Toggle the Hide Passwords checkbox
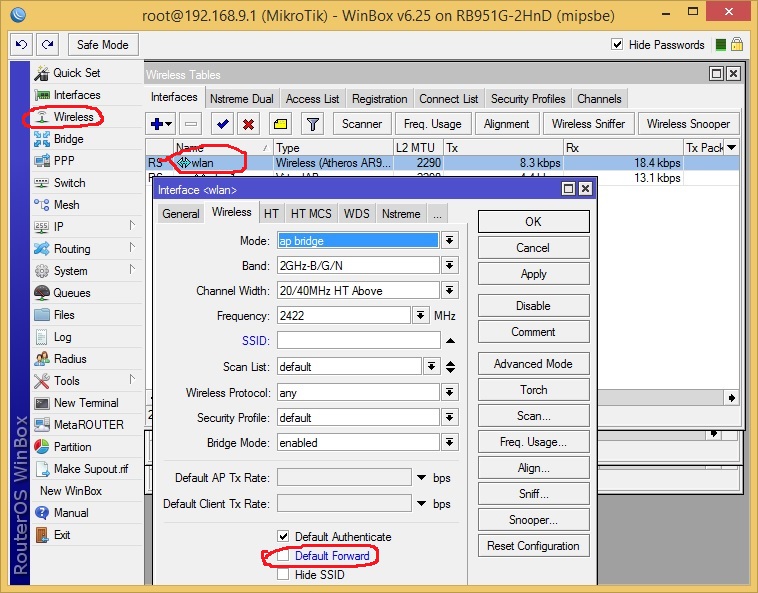This screenshot has width=758, height=593. pos(617,44)
